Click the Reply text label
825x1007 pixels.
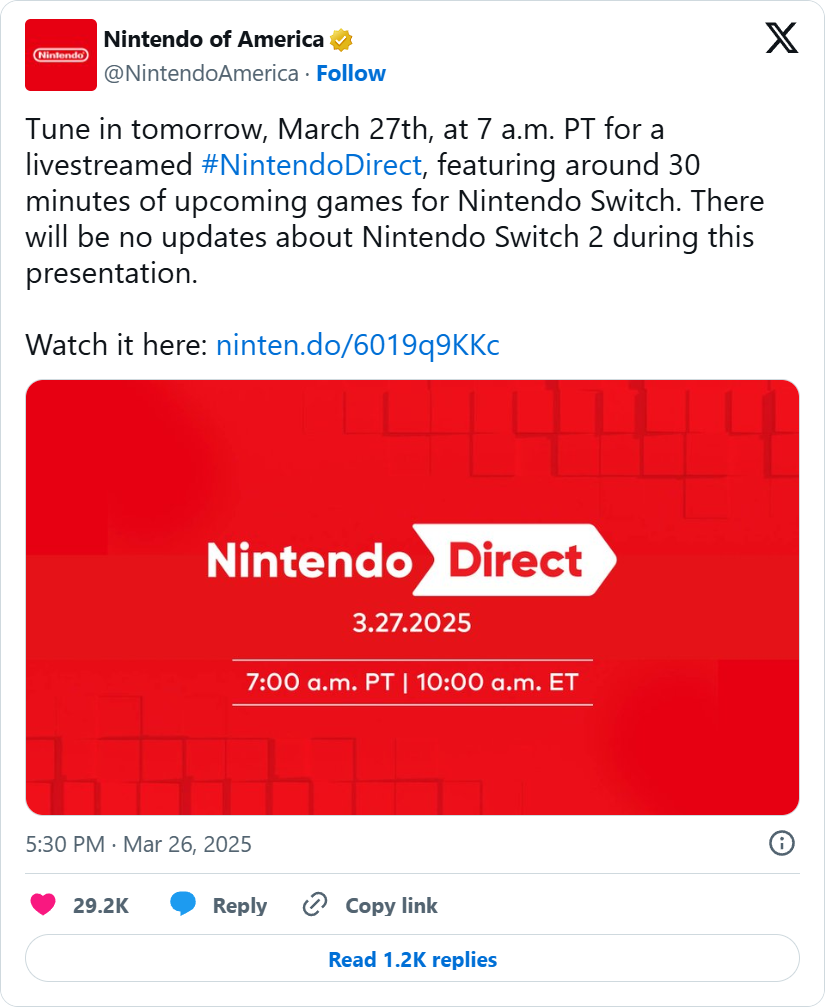tap(240, 905)
